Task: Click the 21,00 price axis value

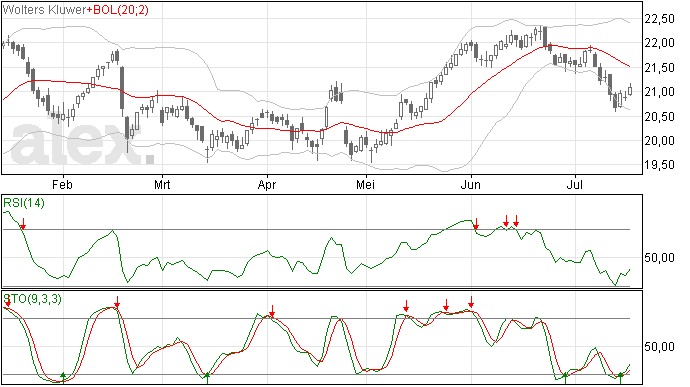Action: [659, 92]
